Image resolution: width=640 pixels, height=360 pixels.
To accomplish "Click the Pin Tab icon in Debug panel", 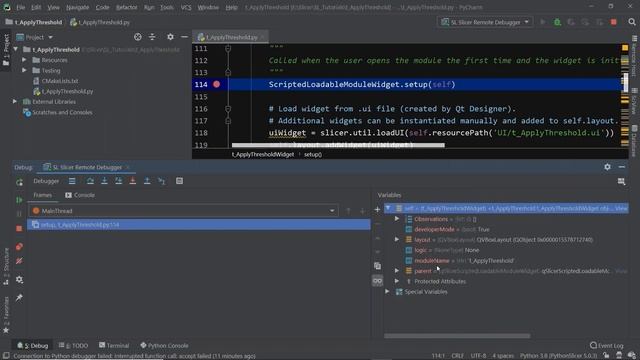I will click(19, 298).
